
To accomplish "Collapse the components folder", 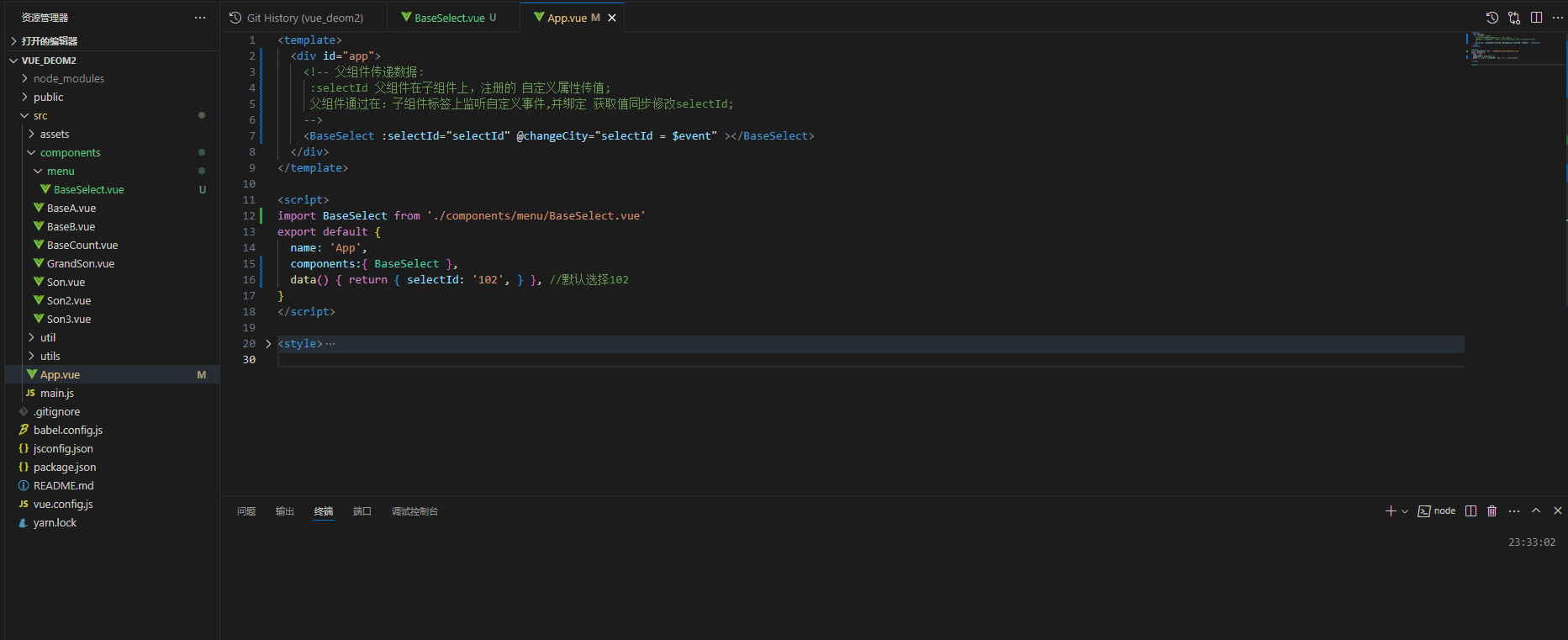I will tap(112, 153).
